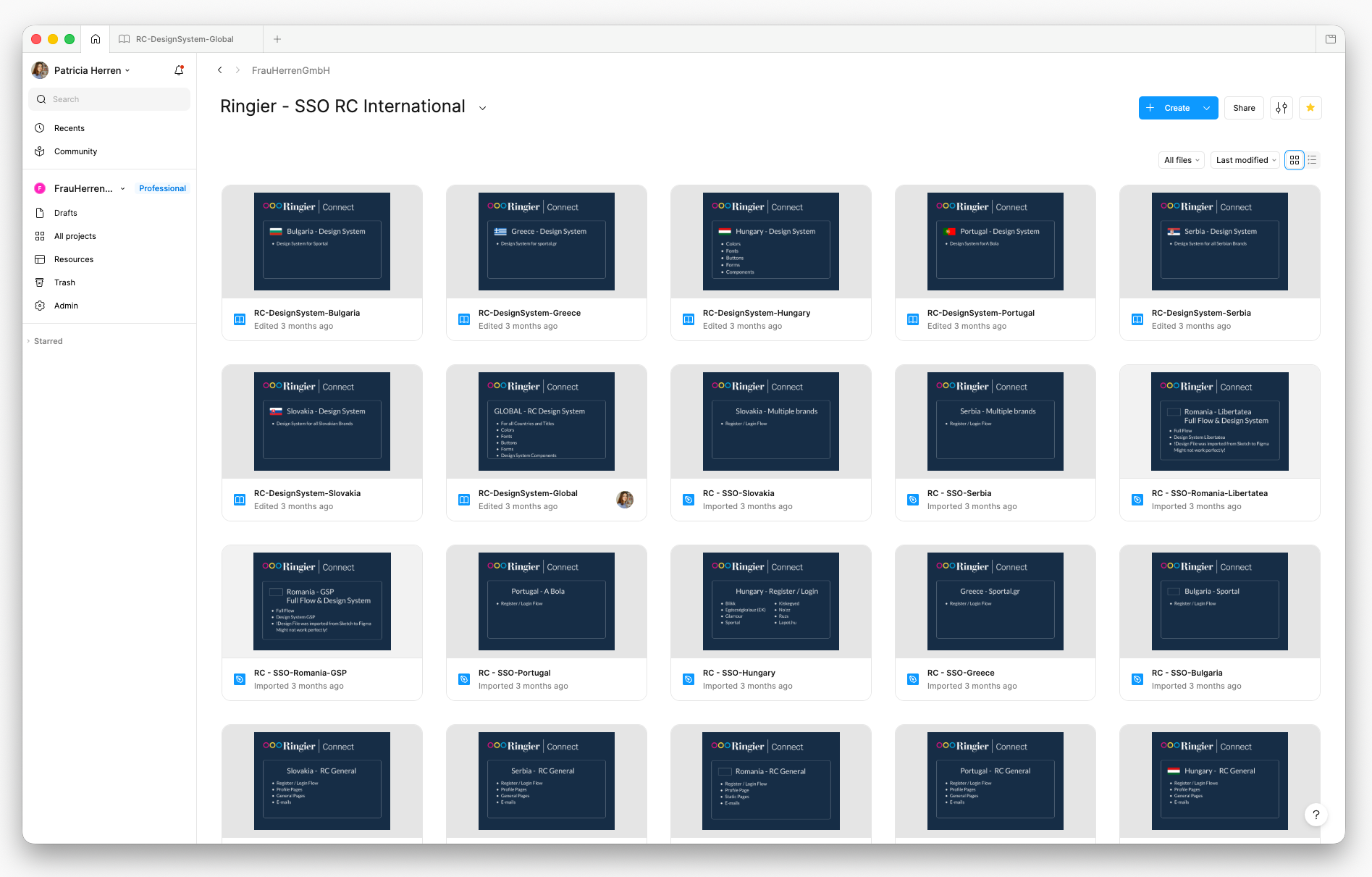
Task: Open notifications bell icon
Action: point(179,70)
